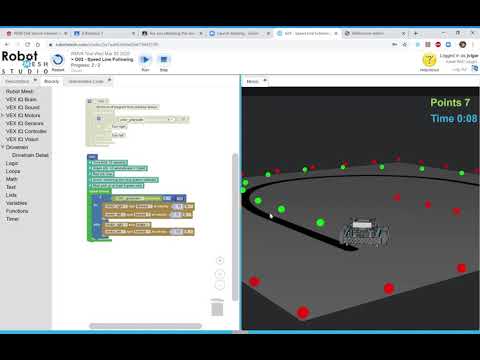Click the green repeat forever block
Screen dimensions: 480x360
click(x=99, y=191)
